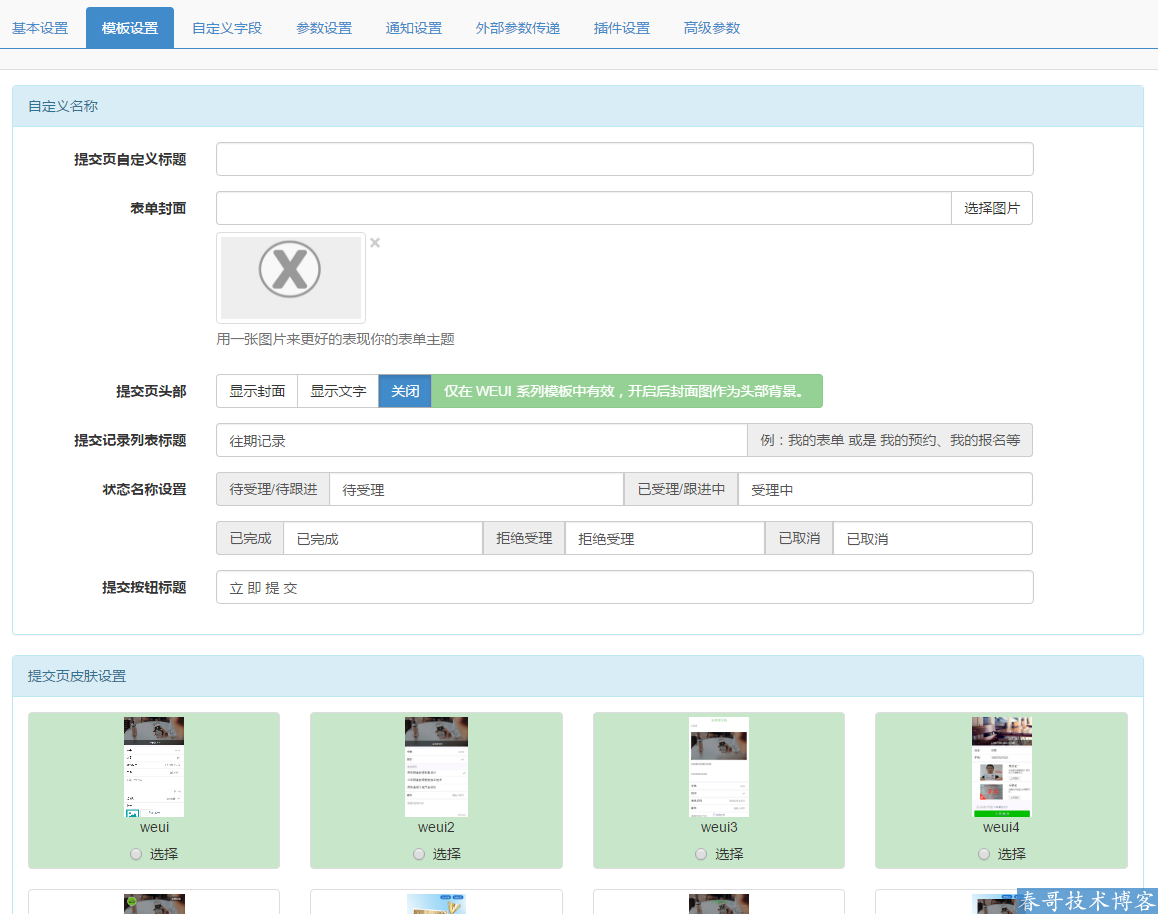Image resolution: width=1158 pixels, height=914 pixels.
Task: Open the 高级参数 tab
Action: click(x=712, y=28)
